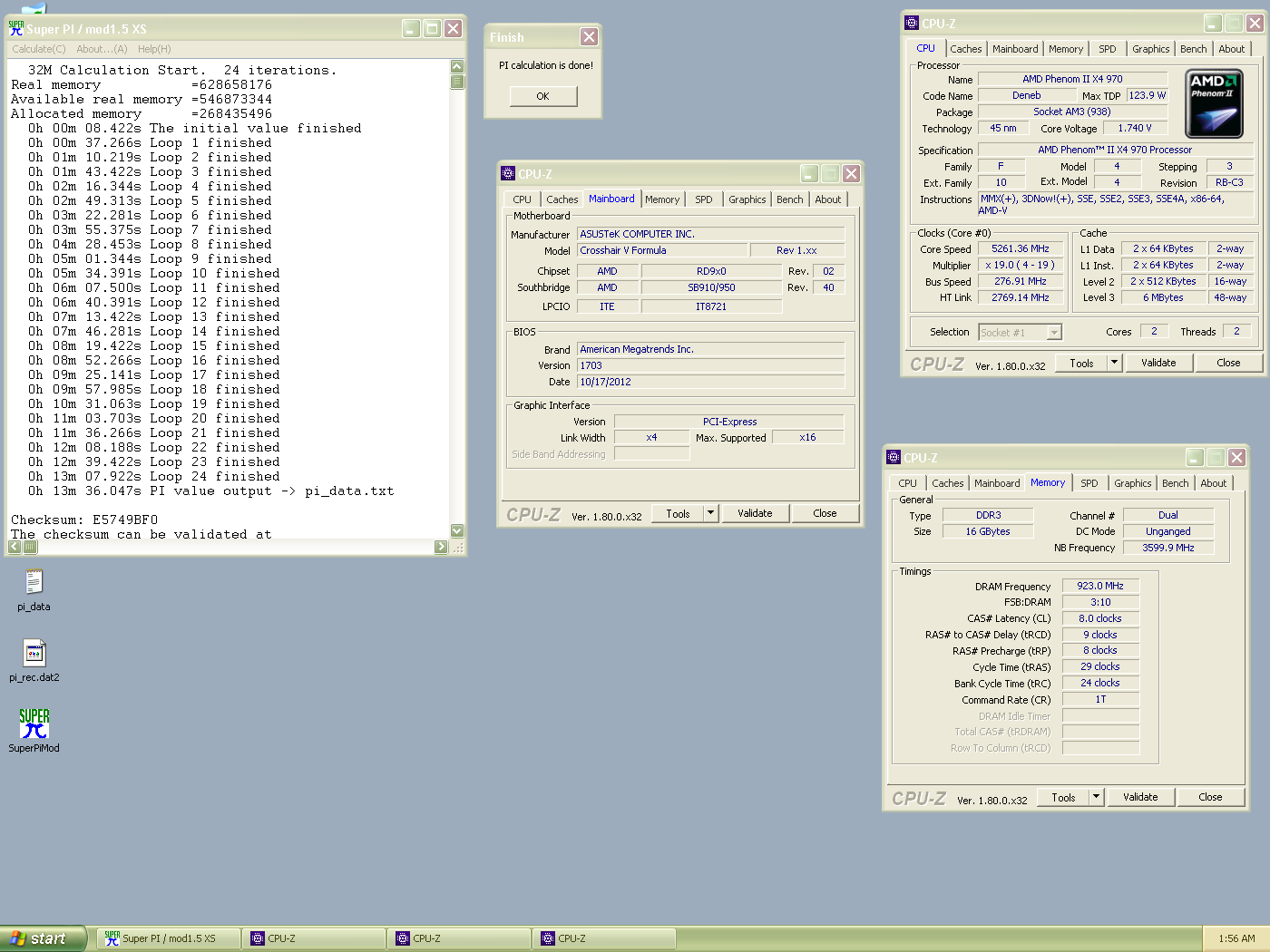Viewport: 1270px width, 952px height.
Task: Click the CAS# Latency 8.0 clocks value
Action: click(1100, 618)
